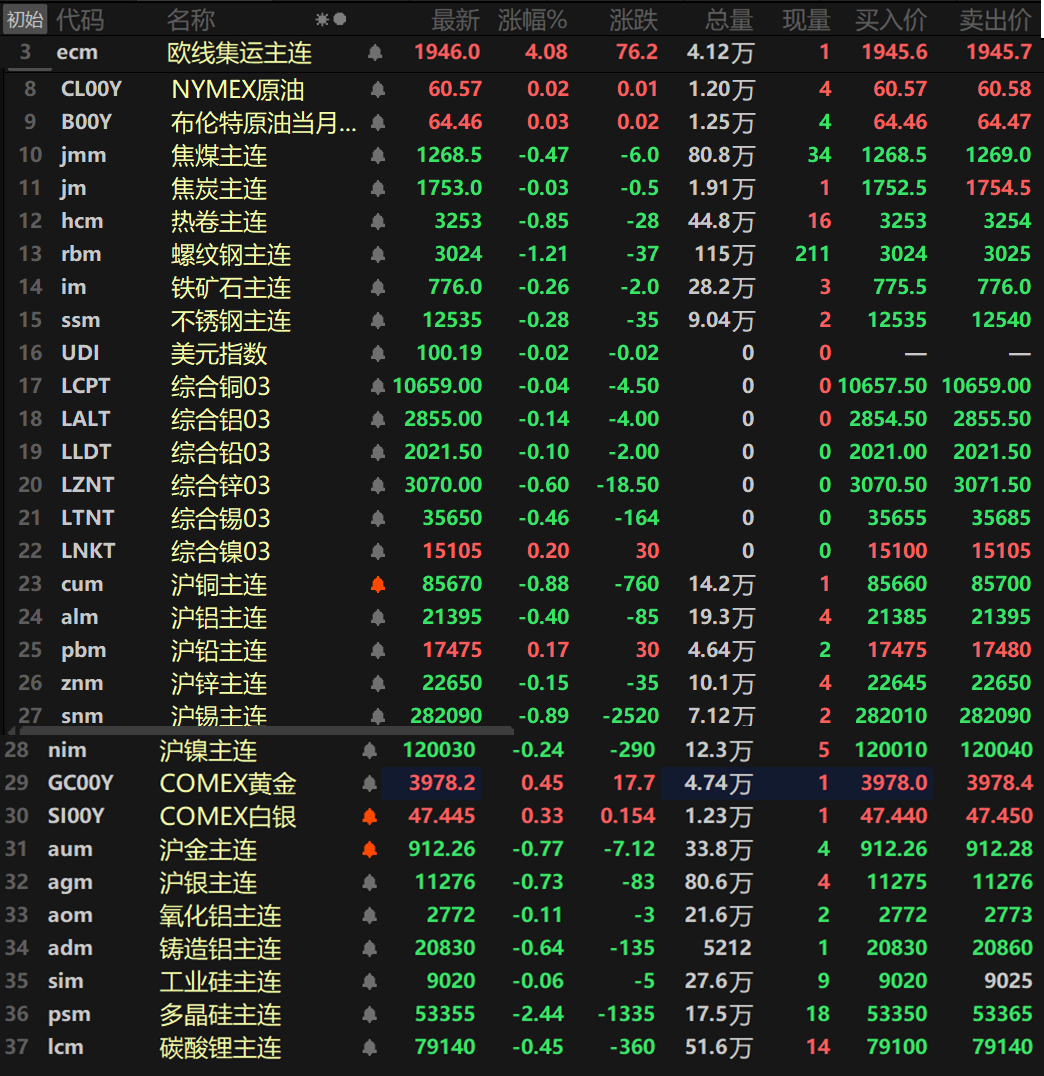Click the bell icon for 欧线集运主连
This screenshot has height=1076, width=1044.
375,52
